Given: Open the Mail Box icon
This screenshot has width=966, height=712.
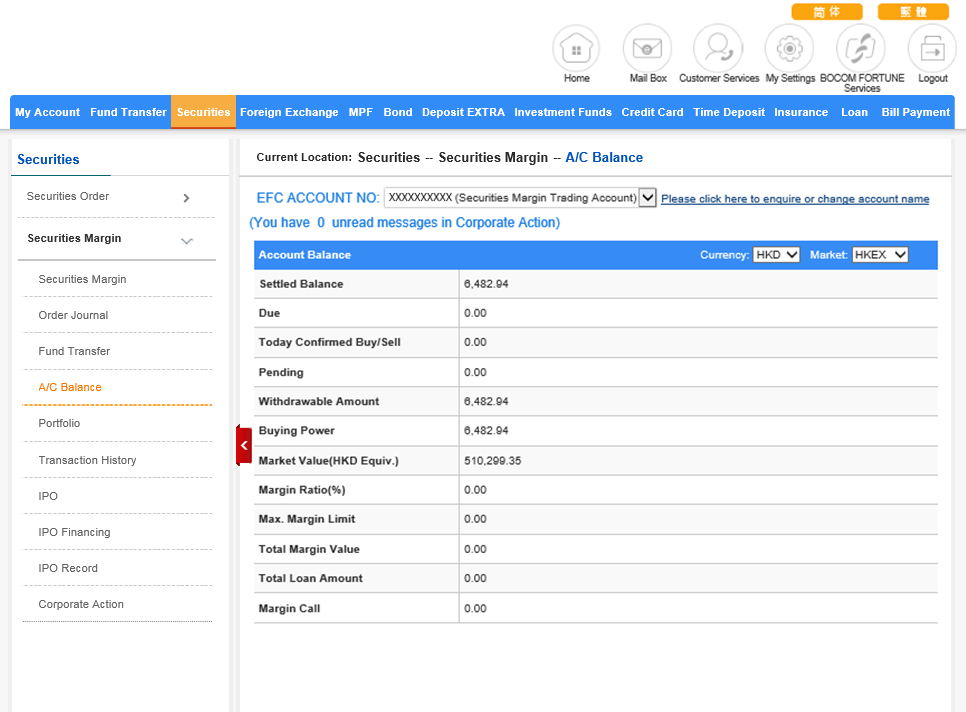Looking at the screenshot, I should click(647, 48).
